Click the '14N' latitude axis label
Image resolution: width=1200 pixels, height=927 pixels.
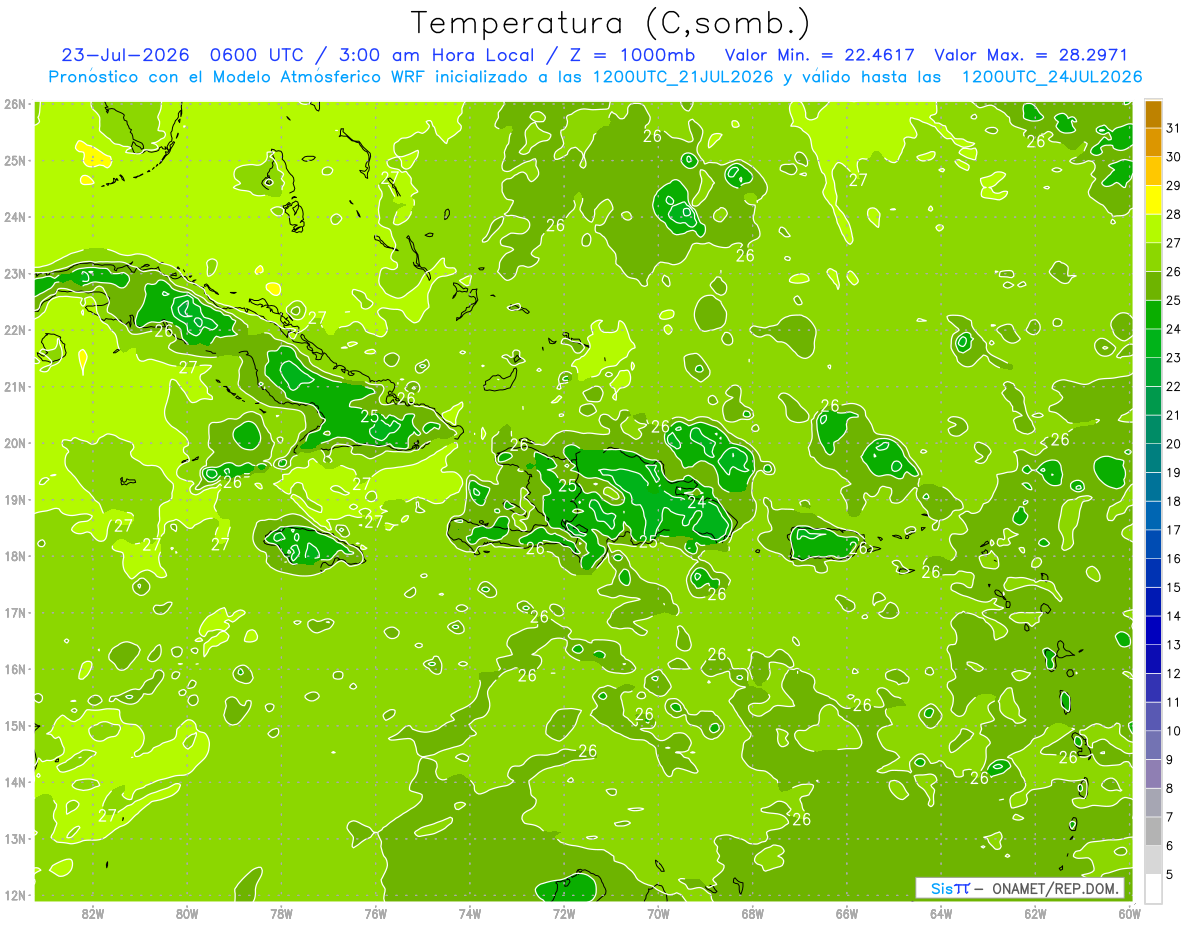pos(14,782)
